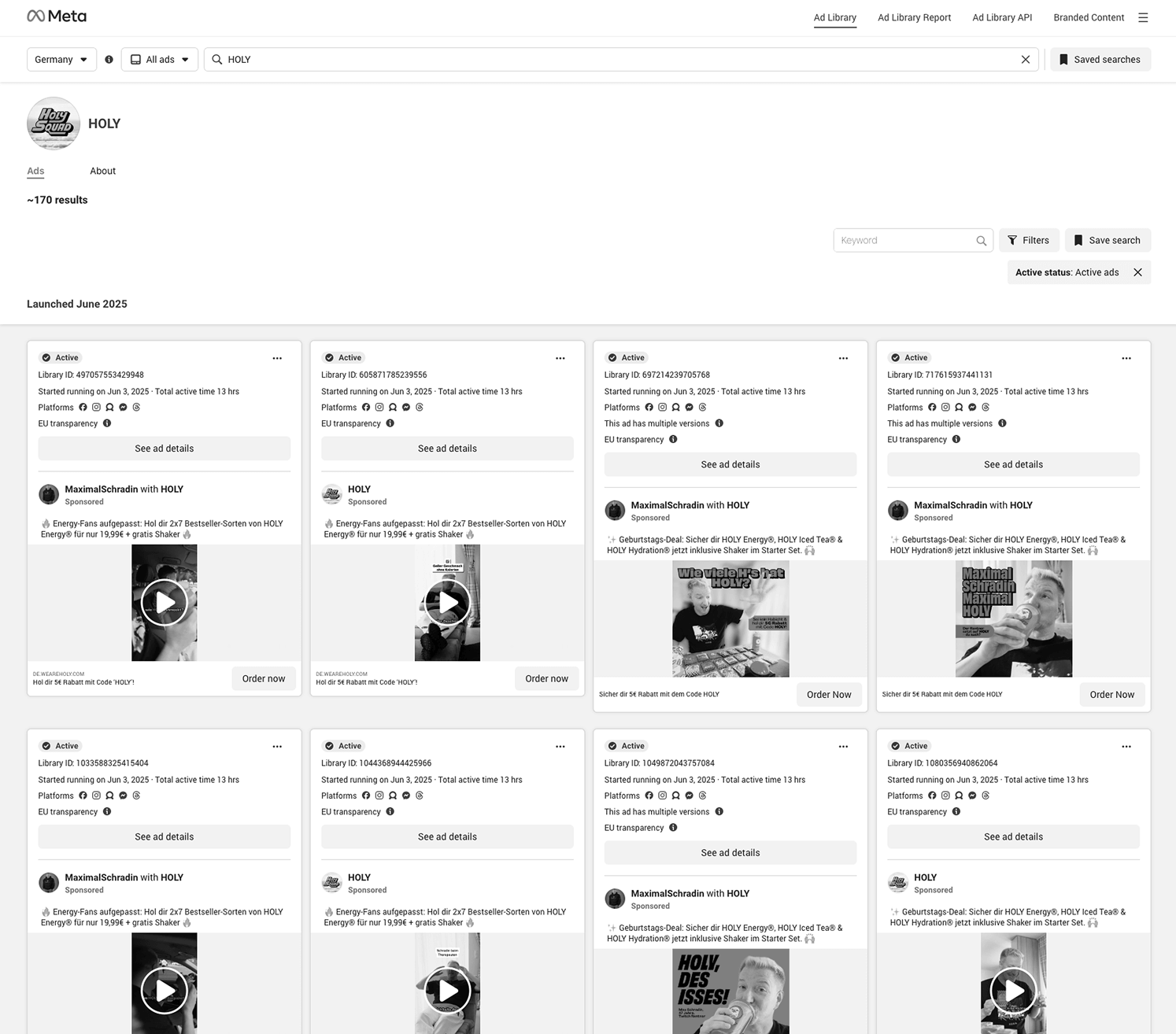Open the hamburger menu in the header
Screen dimensions: 1176x1034
pos(1143,17)
